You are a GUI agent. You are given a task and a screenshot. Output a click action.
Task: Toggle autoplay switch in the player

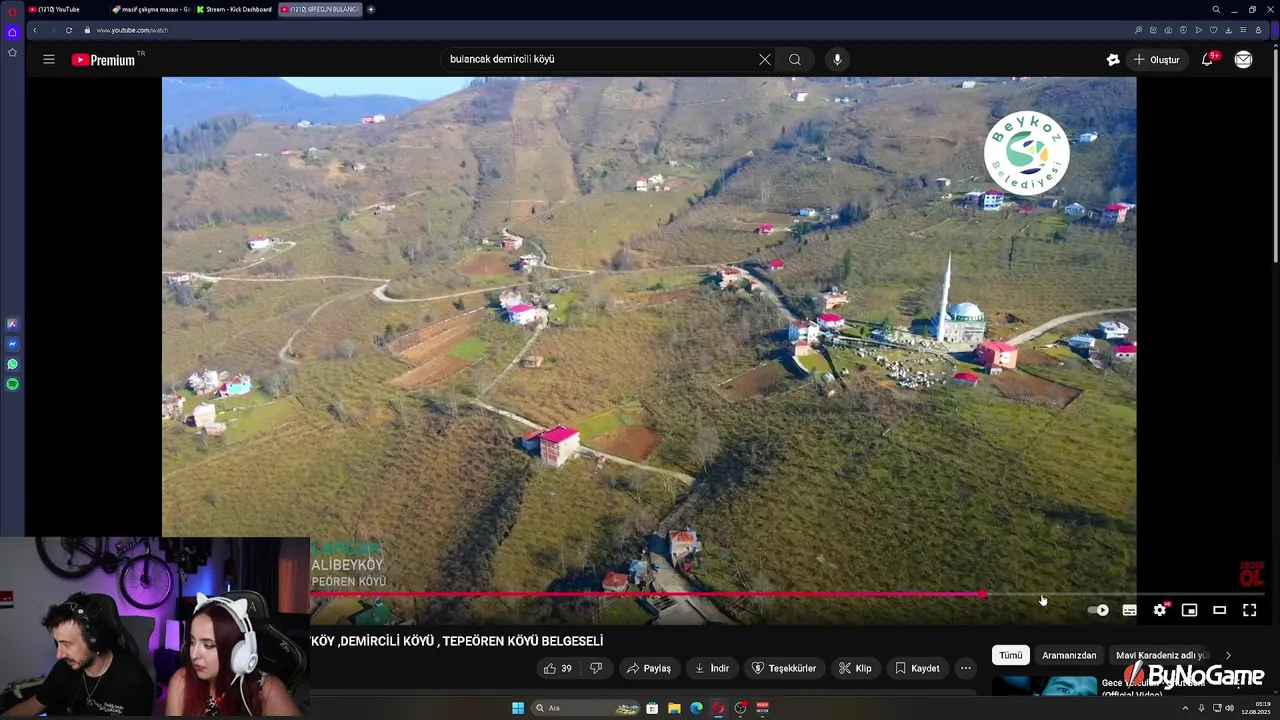tap(1099, 610)
